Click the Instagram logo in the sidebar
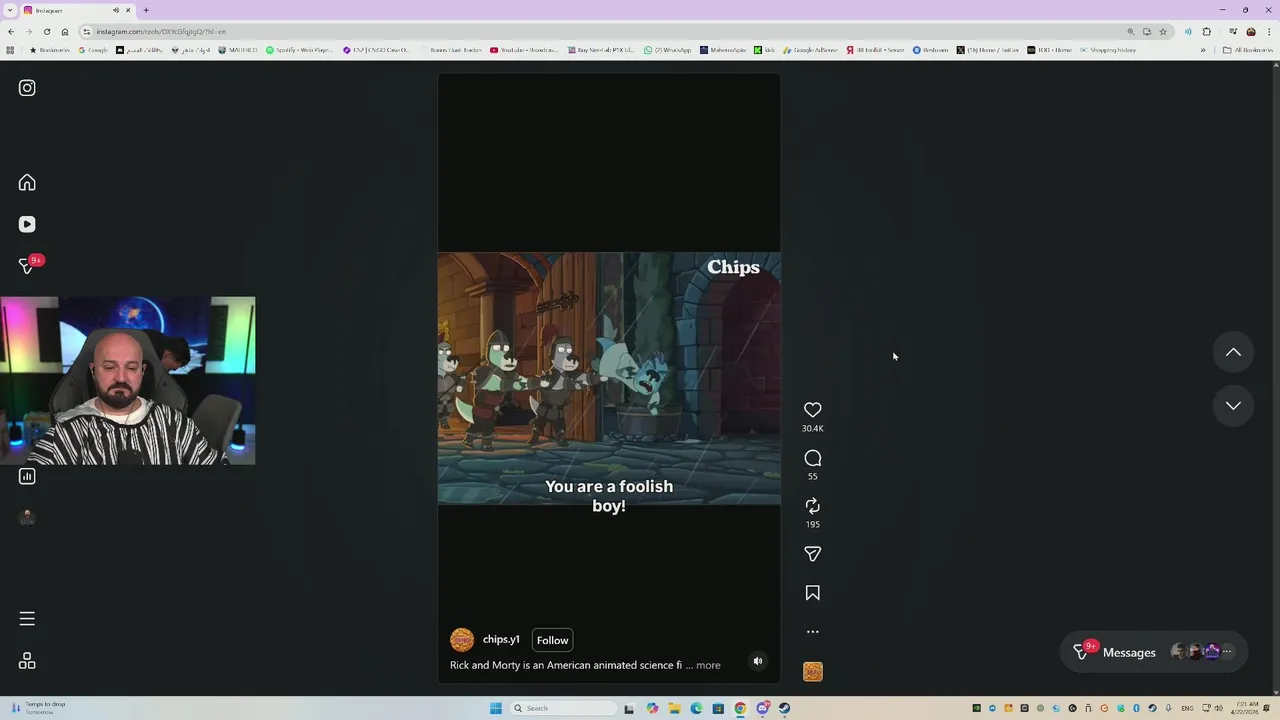This screenshot has width=1280, height=720. coord(27,88)
